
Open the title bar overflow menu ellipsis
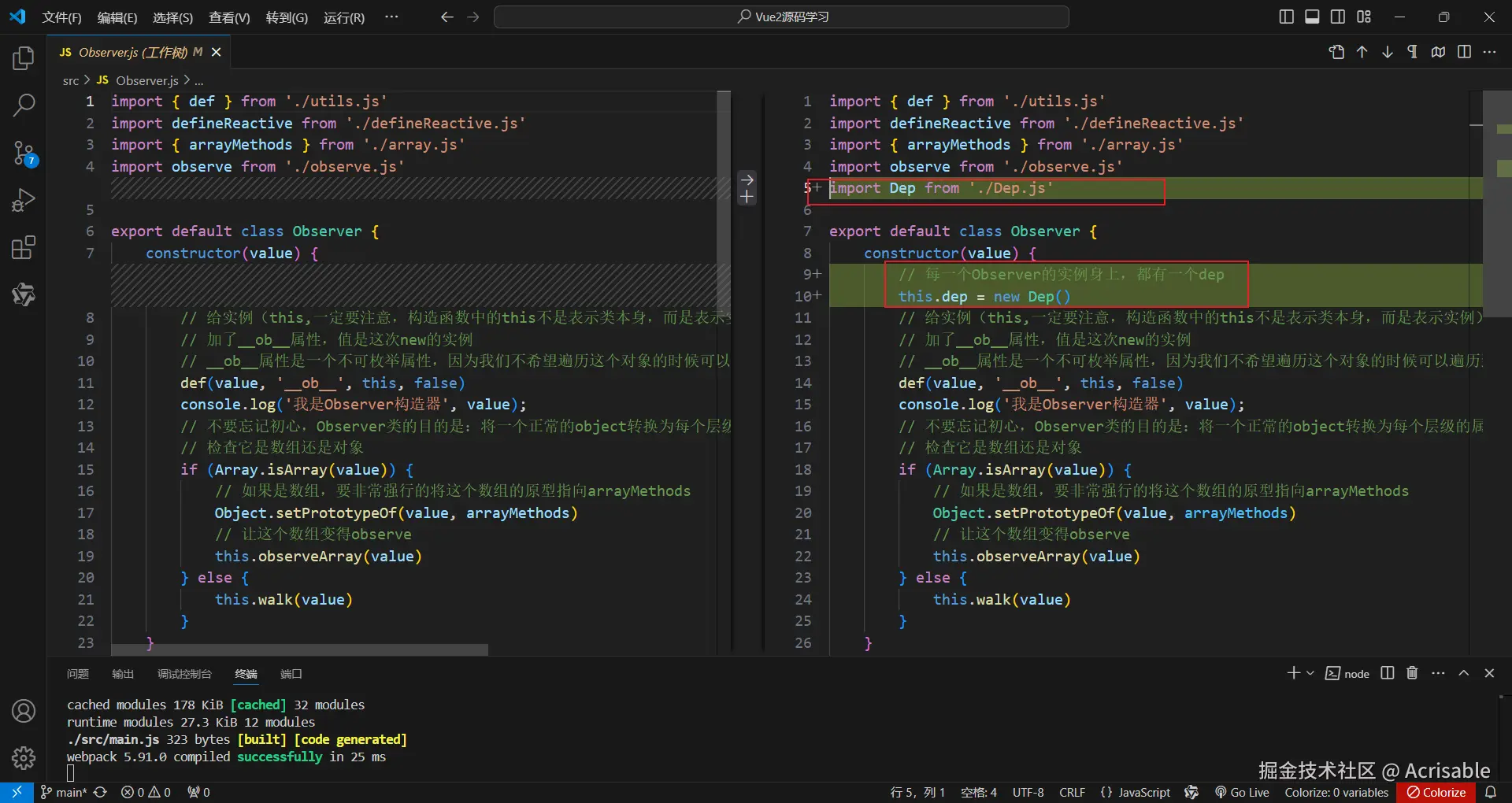(391, 17)
